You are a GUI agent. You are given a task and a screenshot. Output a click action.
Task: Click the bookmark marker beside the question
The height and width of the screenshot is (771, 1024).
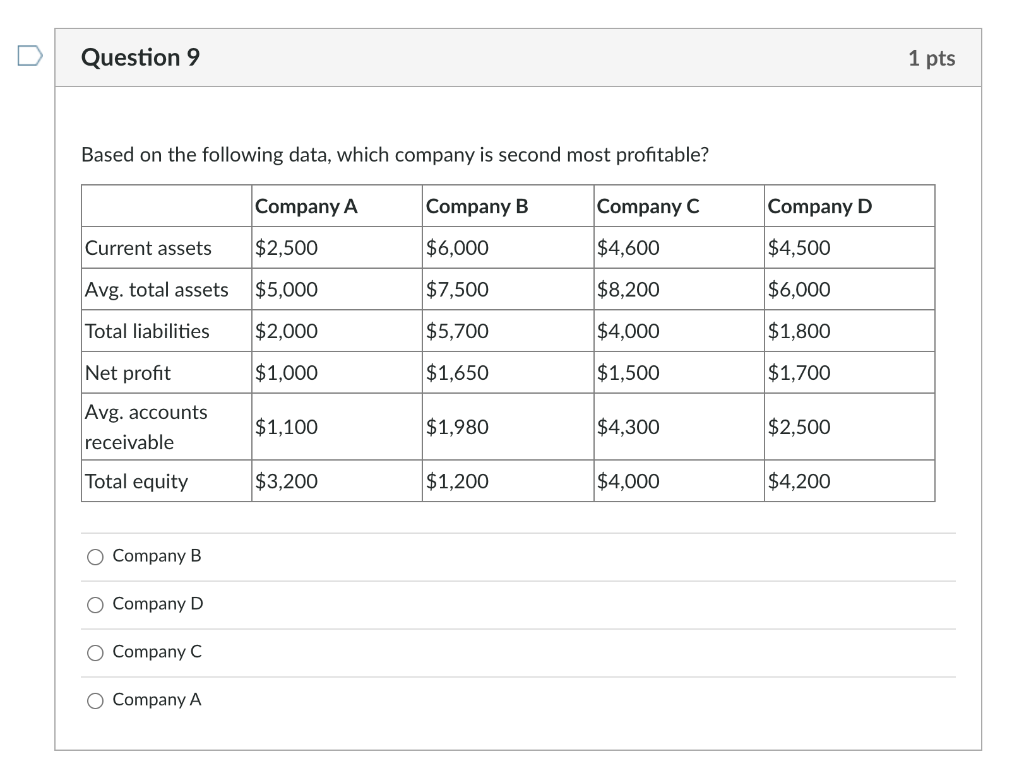(31, 57)
